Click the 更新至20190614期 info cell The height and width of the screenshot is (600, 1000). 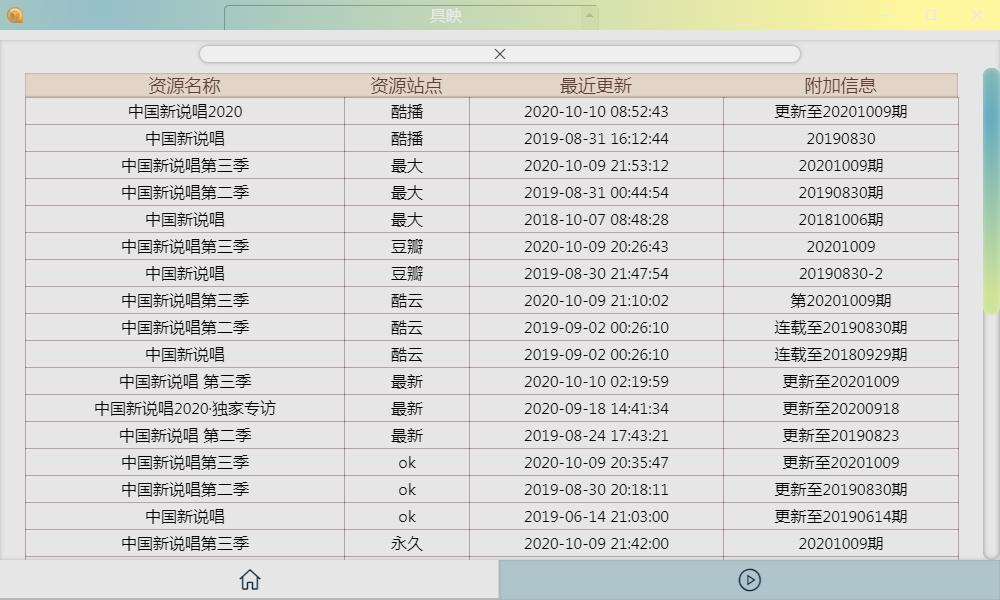tap(841, 516)
